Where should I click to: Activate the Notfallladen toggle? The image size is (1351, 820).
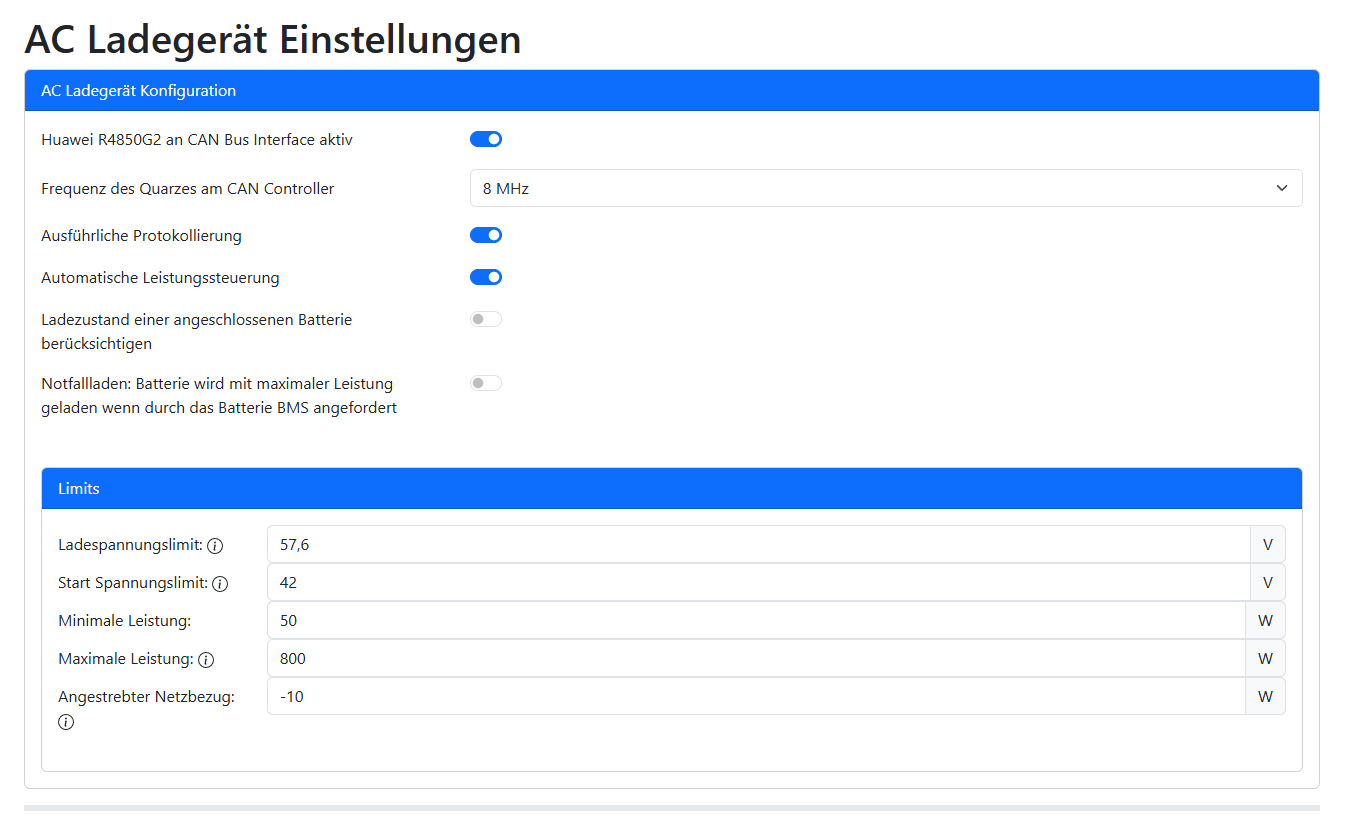(486, 382)
